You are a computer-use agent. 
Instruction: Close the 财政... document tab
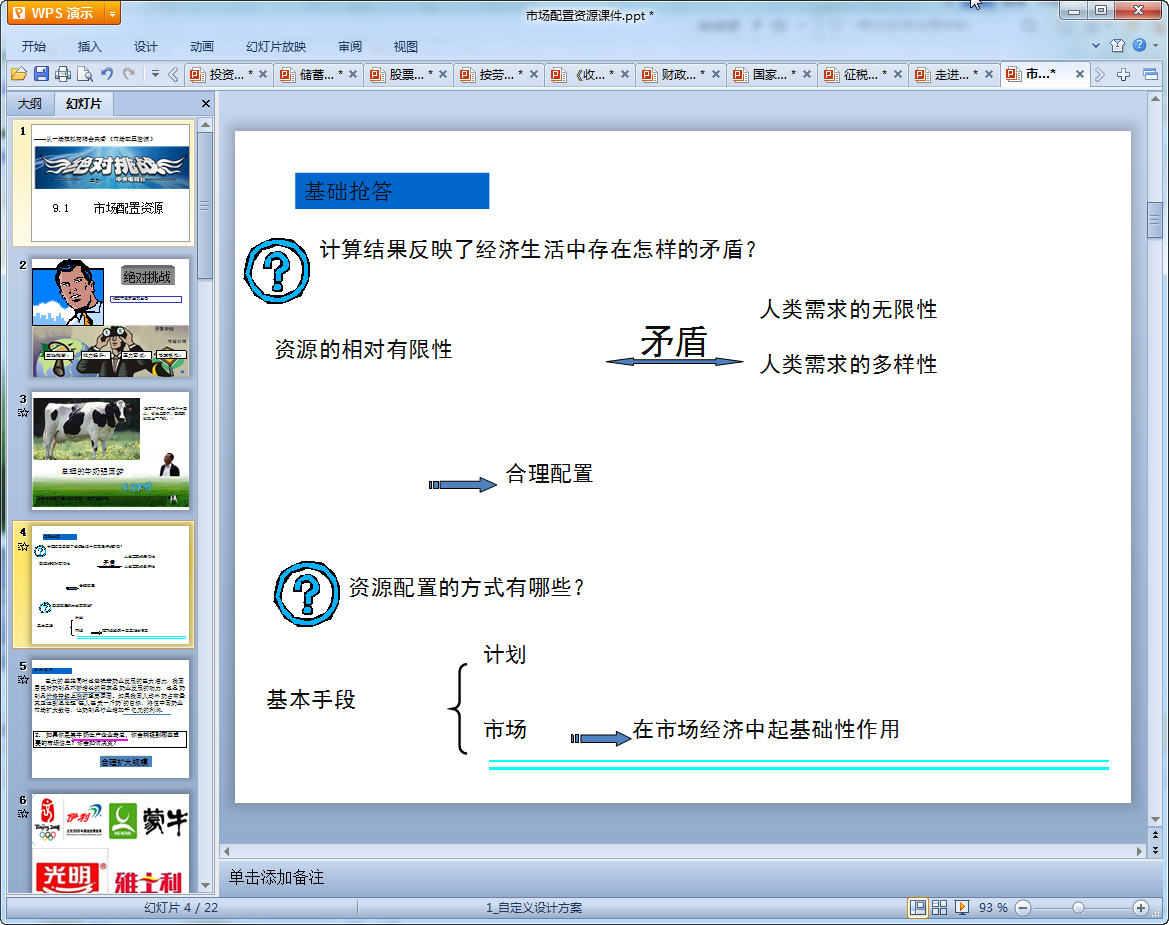tap(716, 75)
